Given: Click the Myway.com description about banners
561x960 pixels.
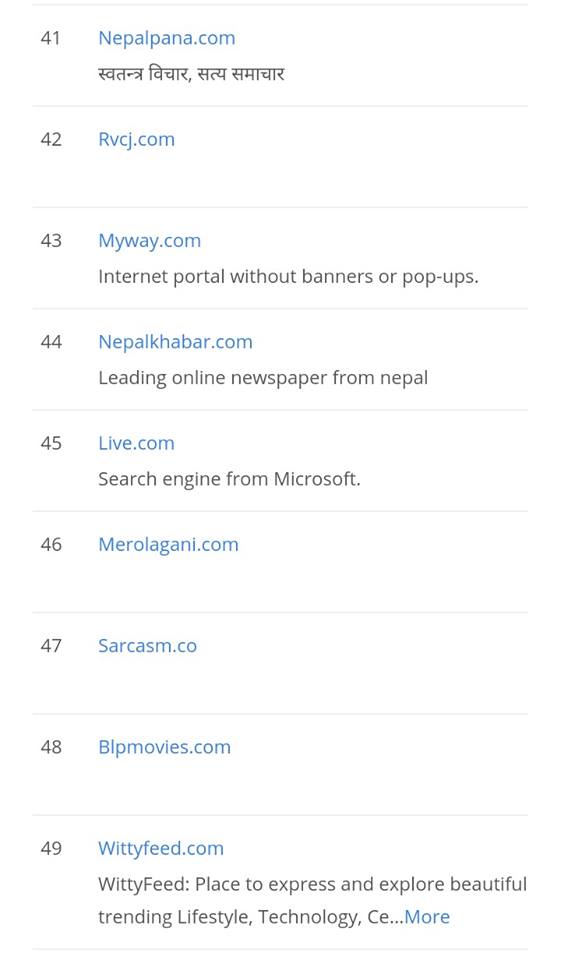Looking at the screenshot, I should [x=288, y=277].
